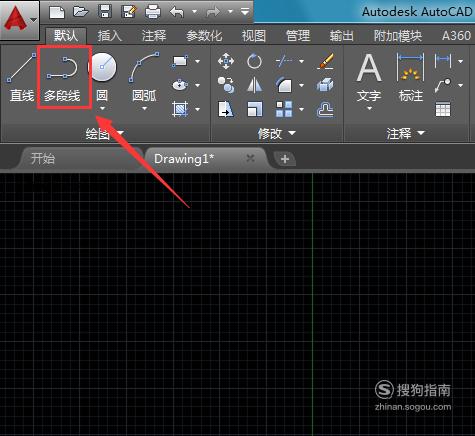Click the Open file folder icon
The width and height of the screenshot is (475, 436).
click(81, 12)
